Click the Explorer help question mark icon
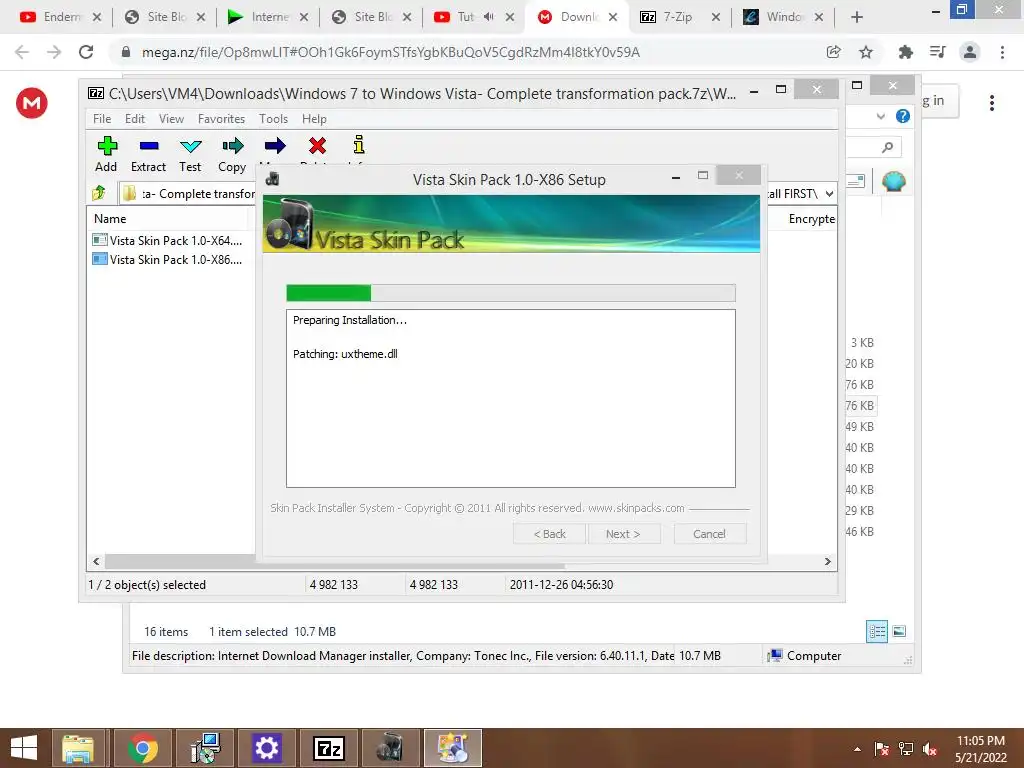 pyautogui.click(x=903, y=116)
